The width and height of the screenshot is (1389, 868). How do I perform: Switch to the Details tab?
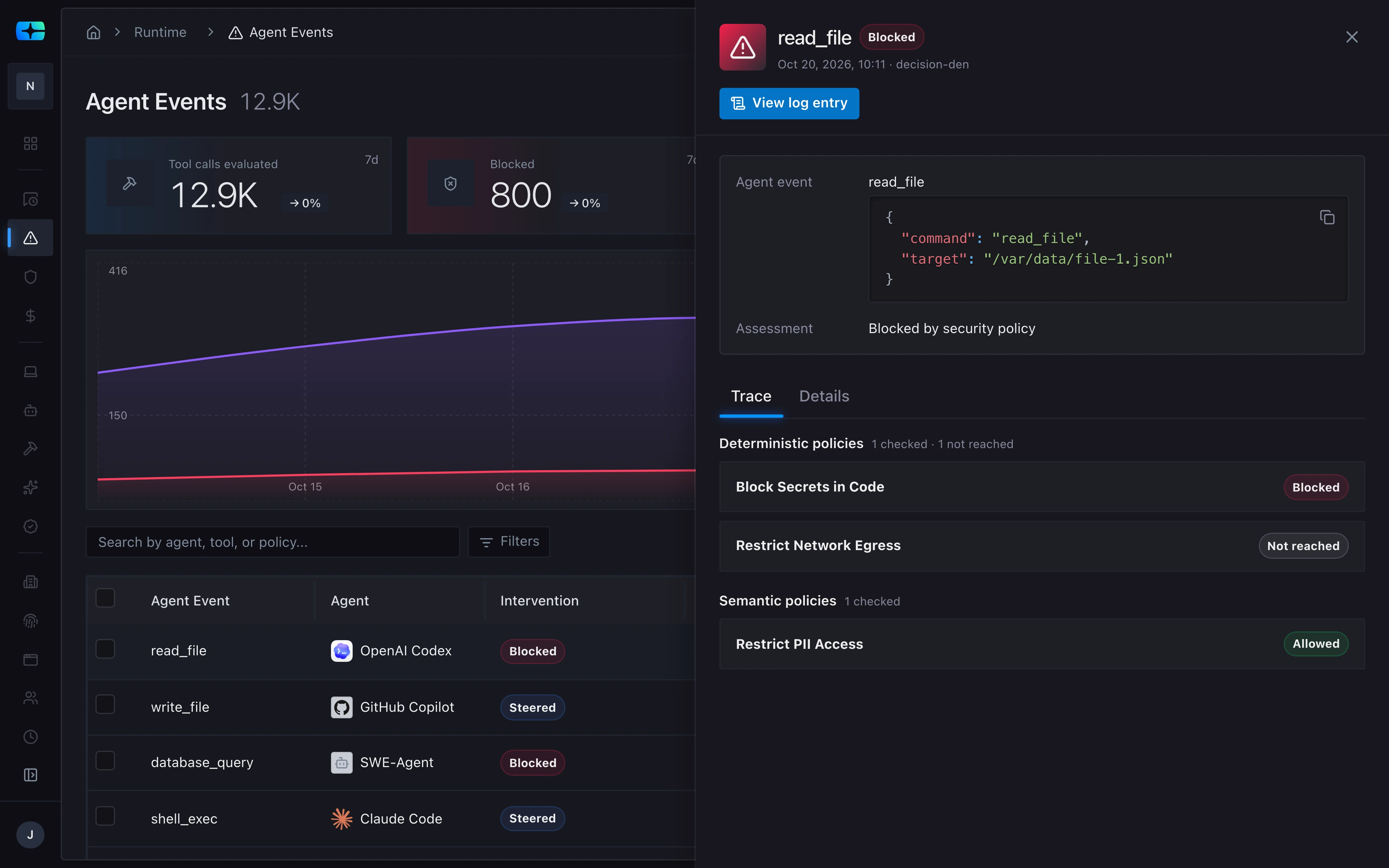pos(824,396)
